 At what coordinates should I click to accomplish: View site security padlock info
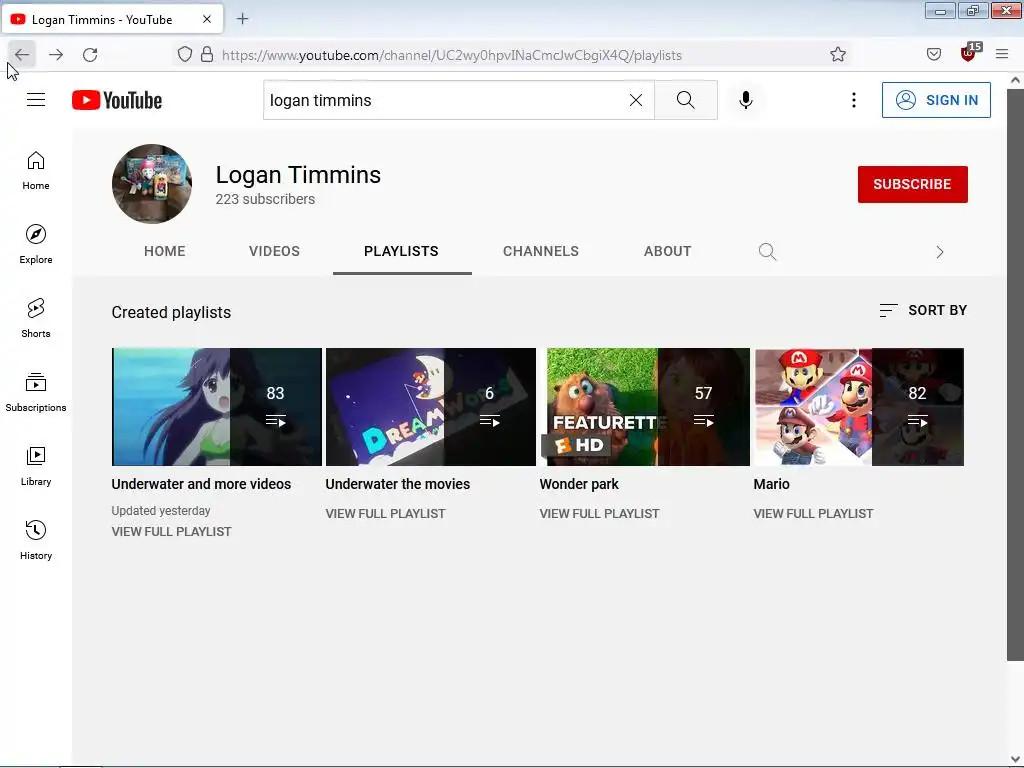tap(207, 55)
